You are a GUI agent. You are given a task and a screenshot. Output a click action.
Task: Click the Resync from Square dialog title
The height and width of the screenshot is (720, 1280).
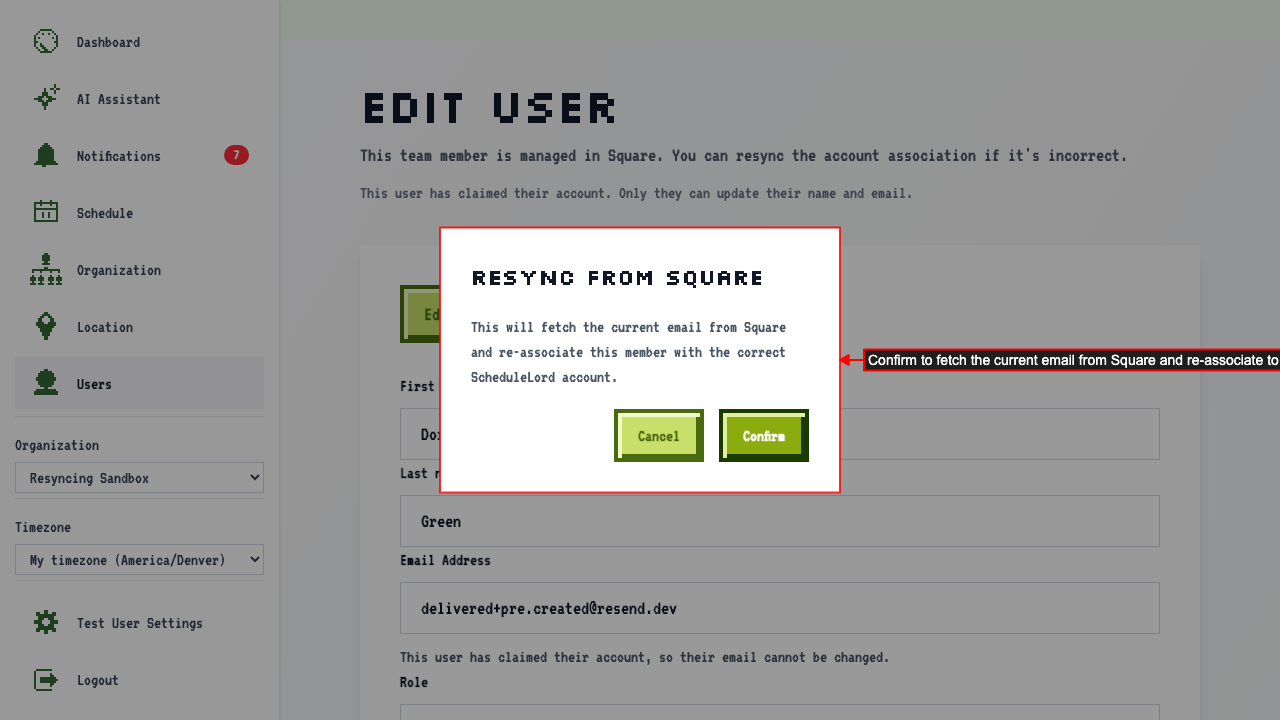(x=618, y=278)
